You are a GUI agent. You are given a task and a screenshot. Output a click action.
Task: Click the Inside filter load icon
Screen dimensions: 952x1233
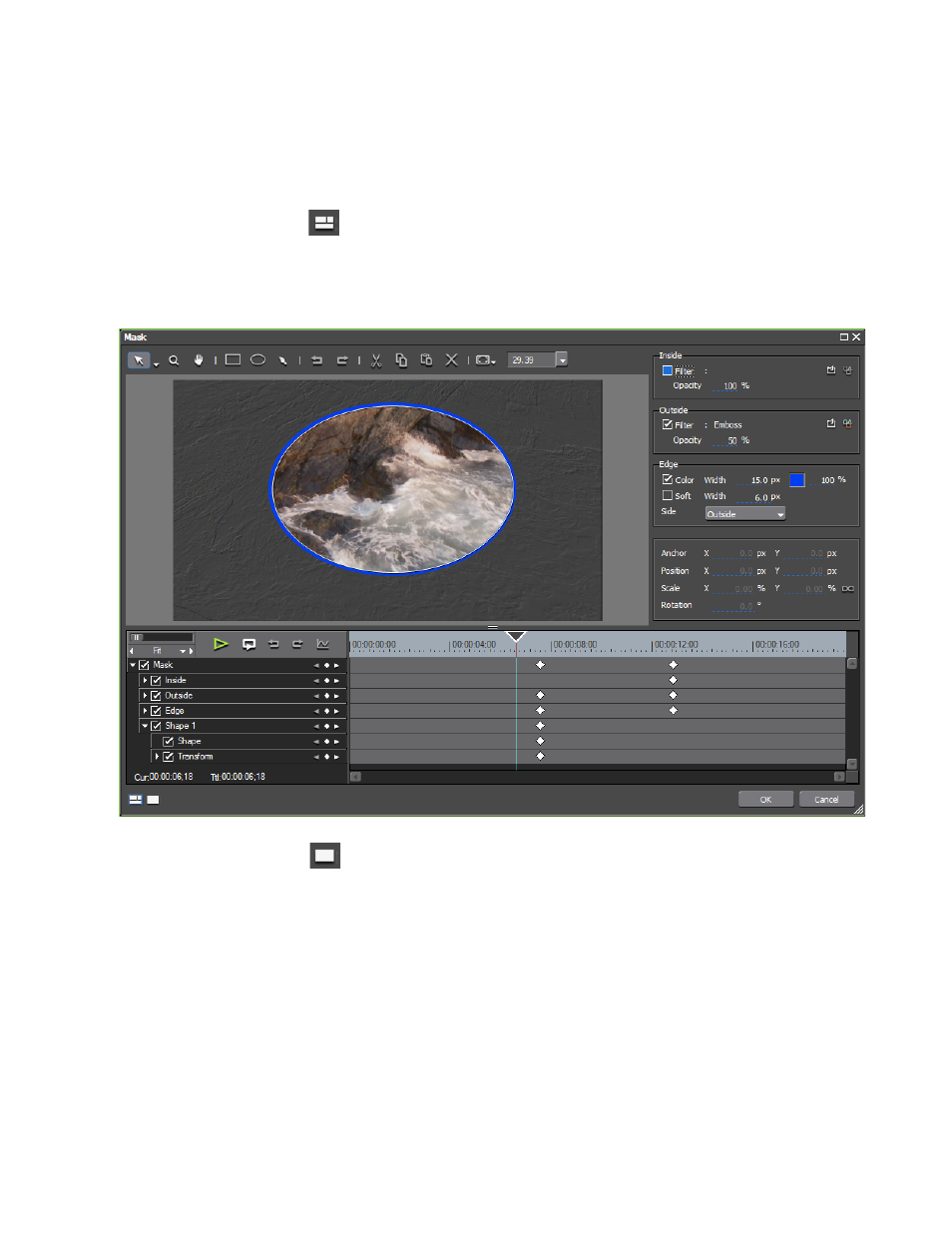coord(830,370)
